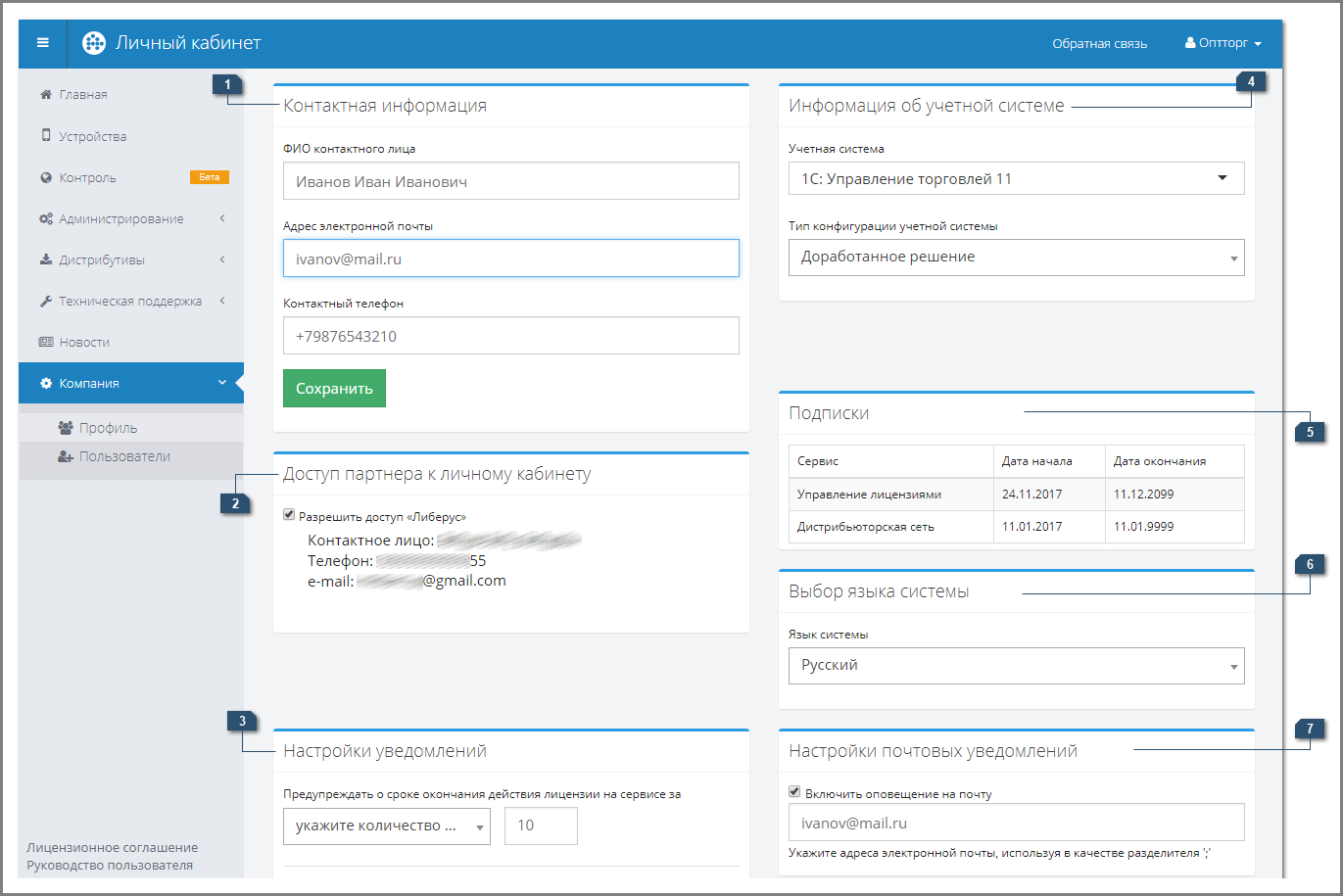1343x896 pixels.
Task: Open the укажите количество dropdown
Action: 386,826
